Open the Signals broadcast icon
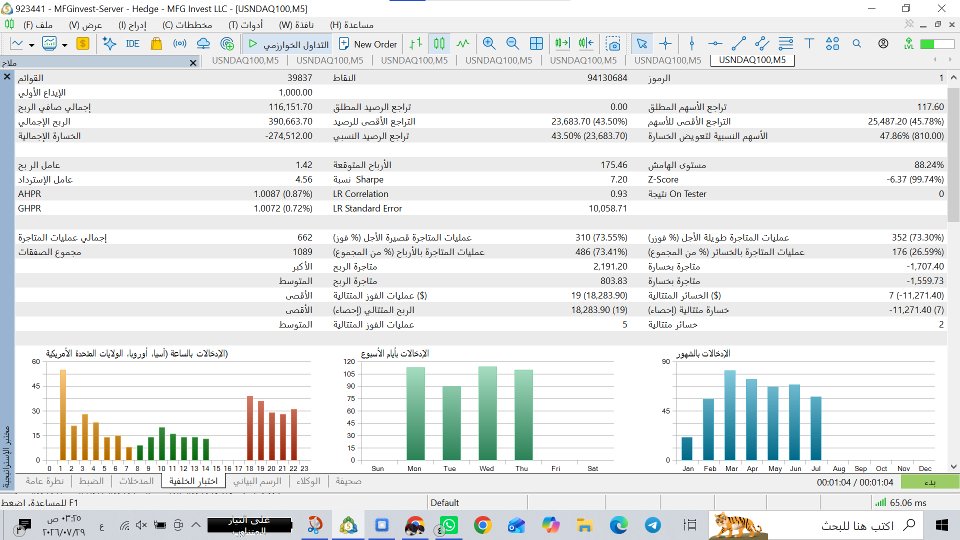Screen dimensions: 960x540 coord(179,43)
